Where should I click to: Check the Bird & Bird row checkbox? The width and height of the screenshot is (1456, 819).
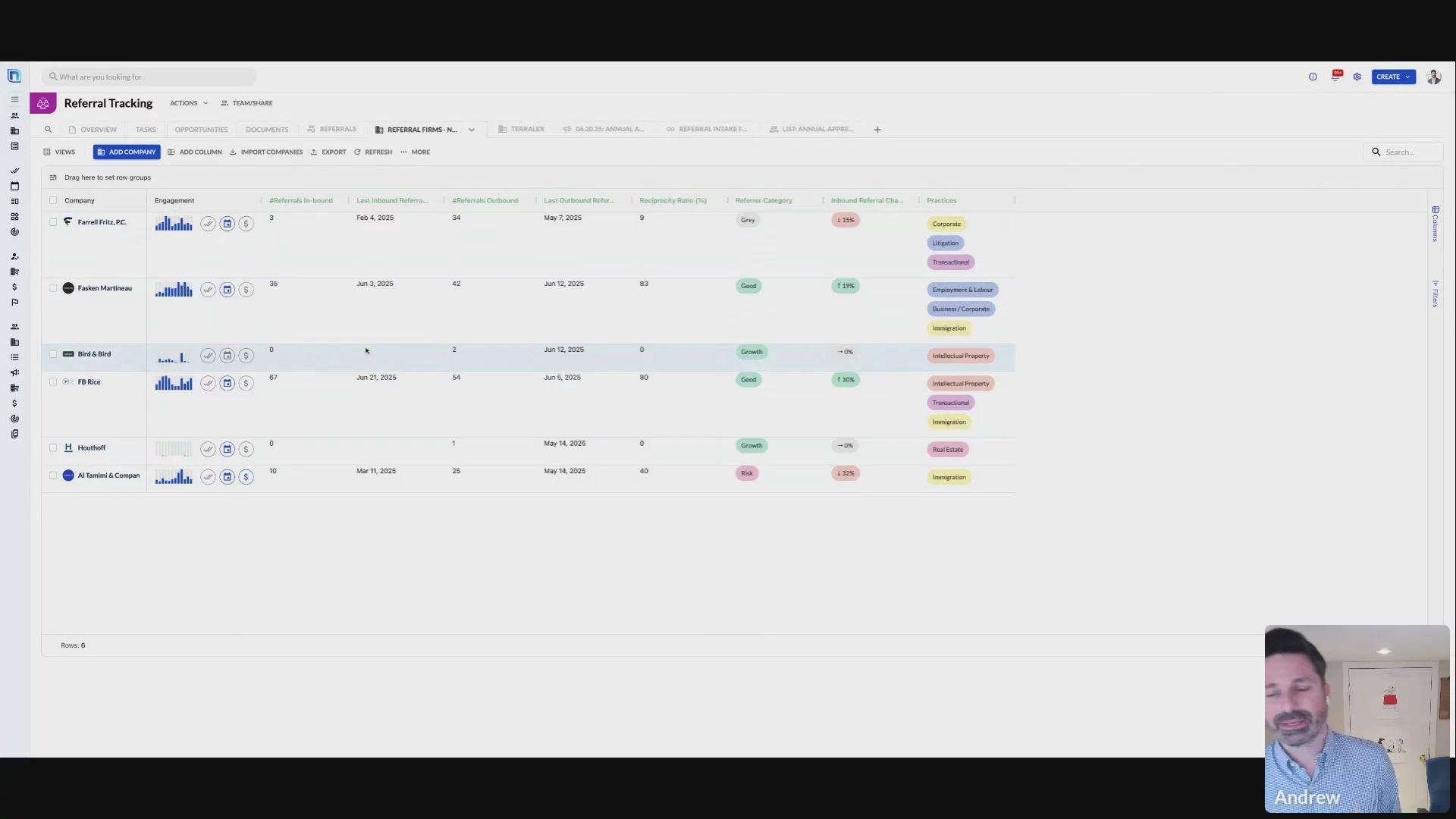[x=53, y=354]
